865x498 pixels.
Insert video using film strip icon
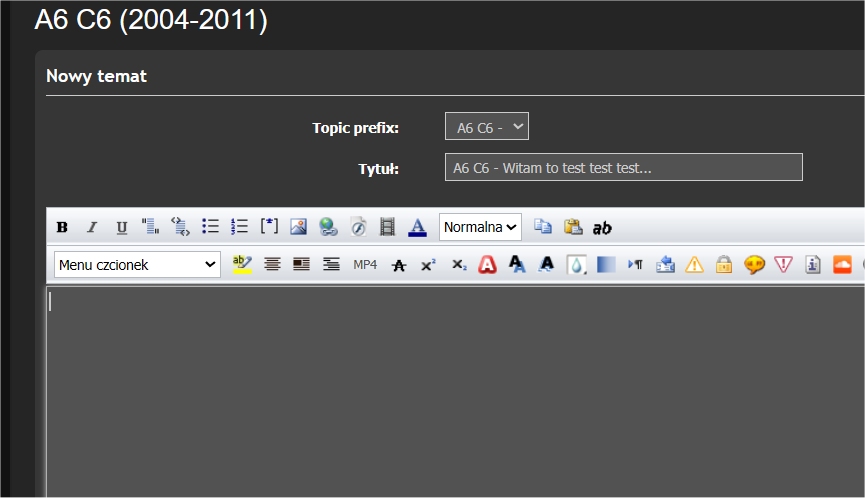tap(387, 227)
